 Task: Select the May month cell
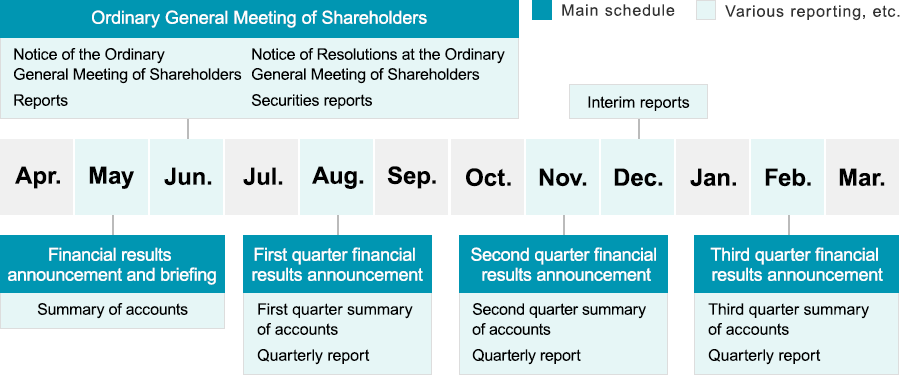coord(112,177)
